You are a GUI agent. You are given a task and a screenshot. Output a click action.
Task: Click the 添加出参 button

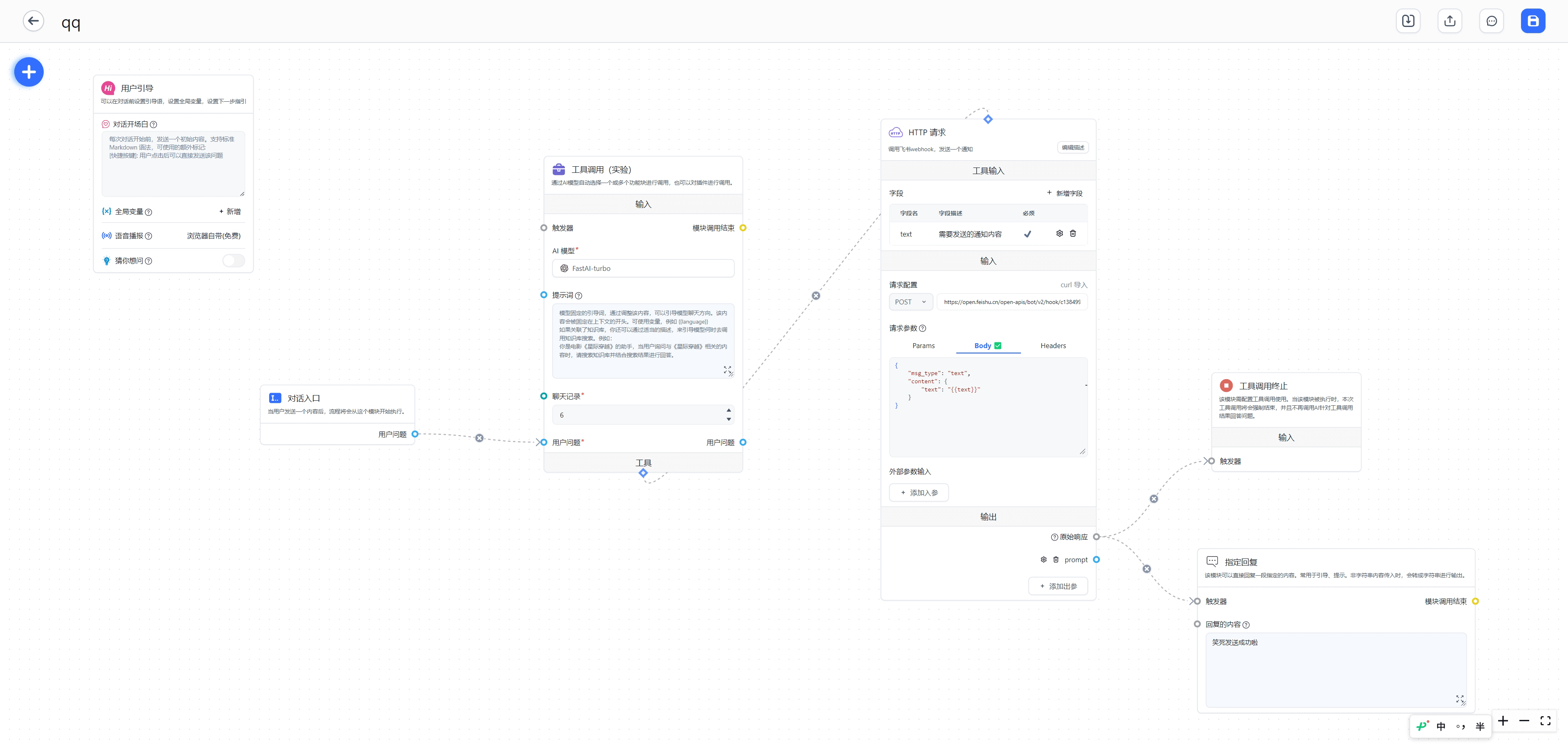(1058, 586)
